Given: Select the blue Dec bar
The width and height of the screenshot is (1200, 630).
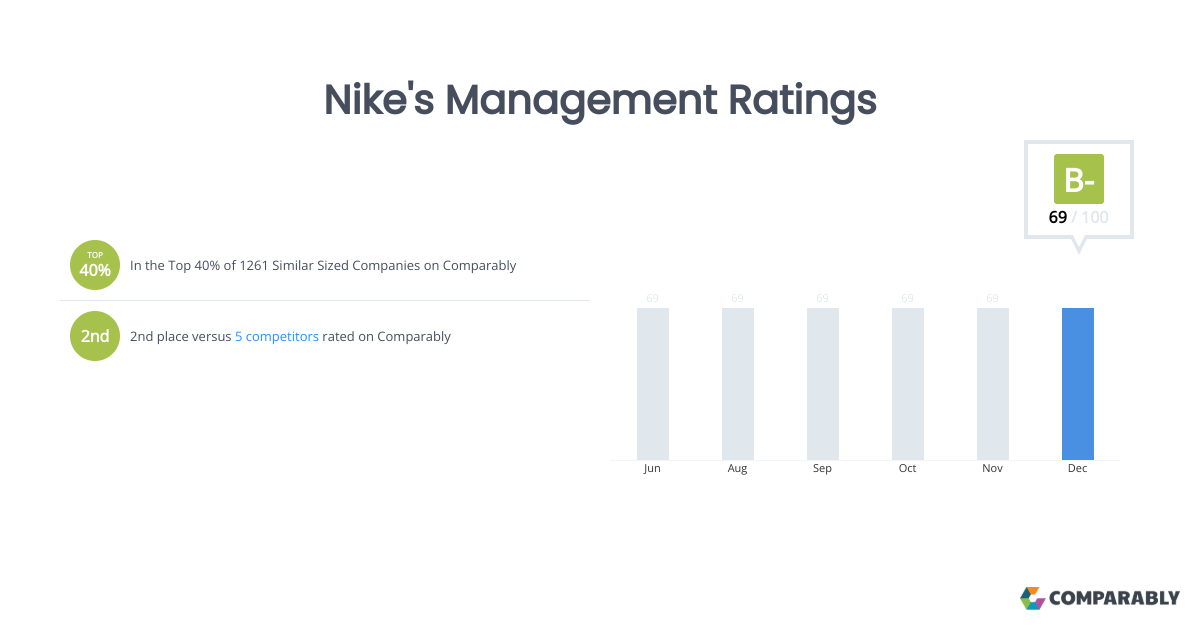Looking at the screenshot, I should (1078, 383).
